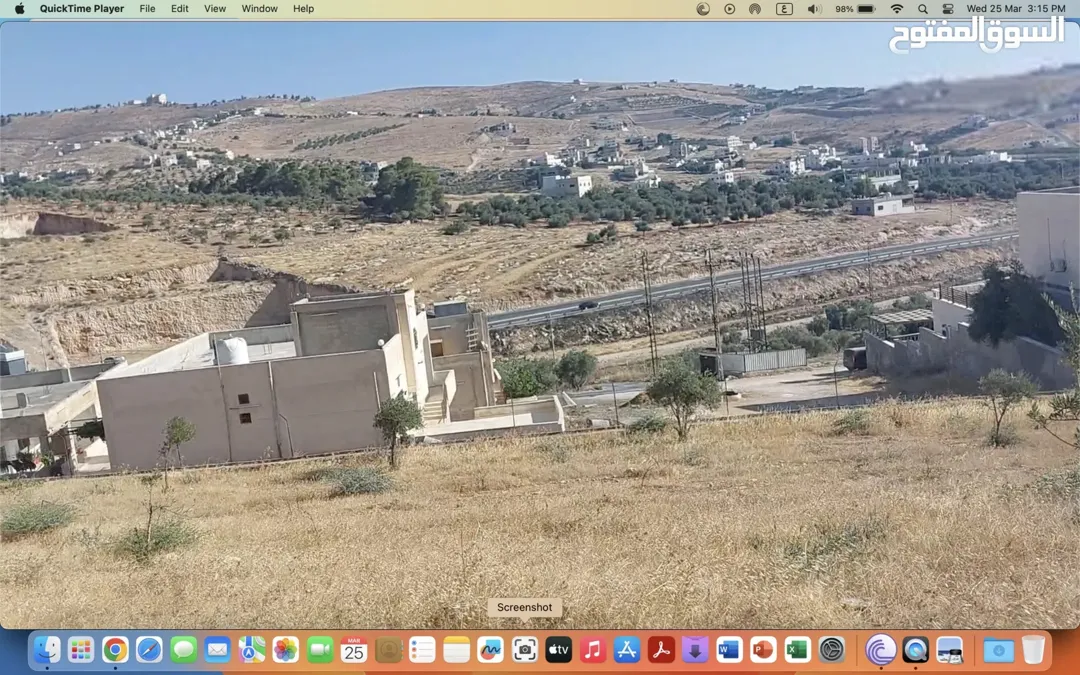
Task: Open Finder from the Dock
Action: [48, 650]
